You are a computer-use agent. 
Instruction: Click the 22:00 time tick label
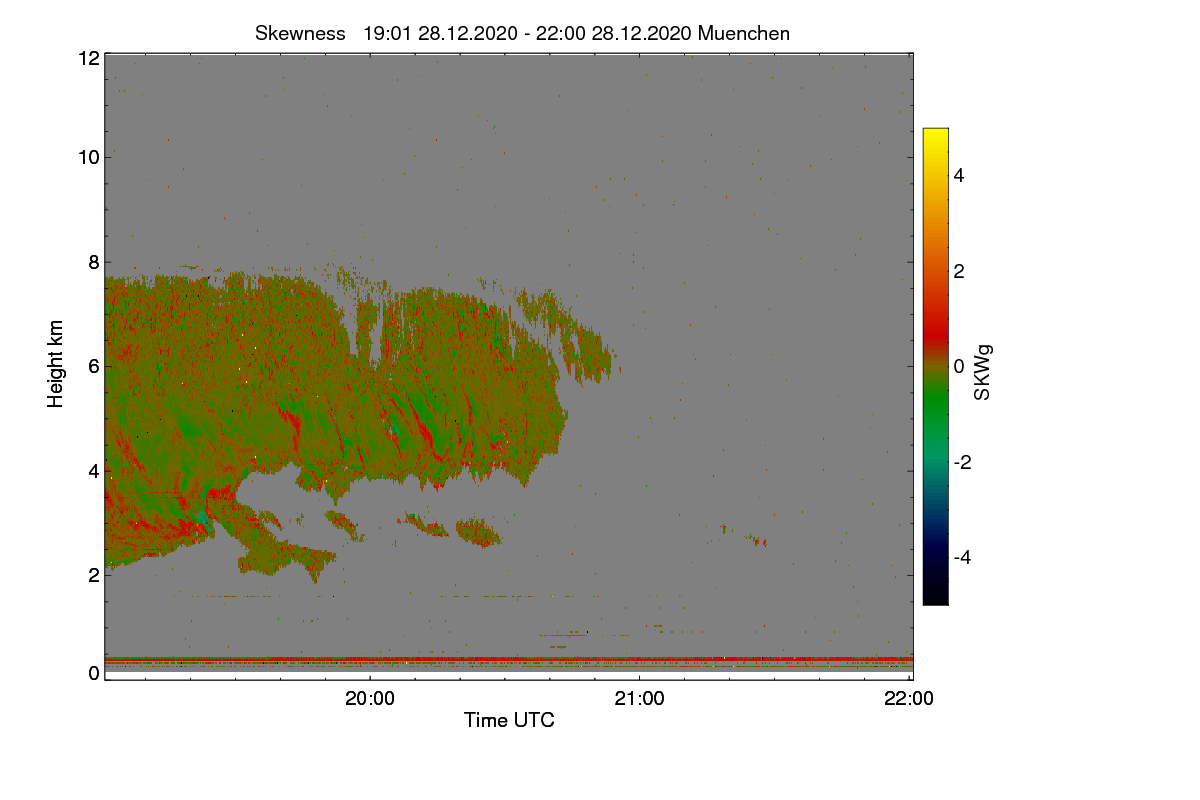tap(909, 699)
